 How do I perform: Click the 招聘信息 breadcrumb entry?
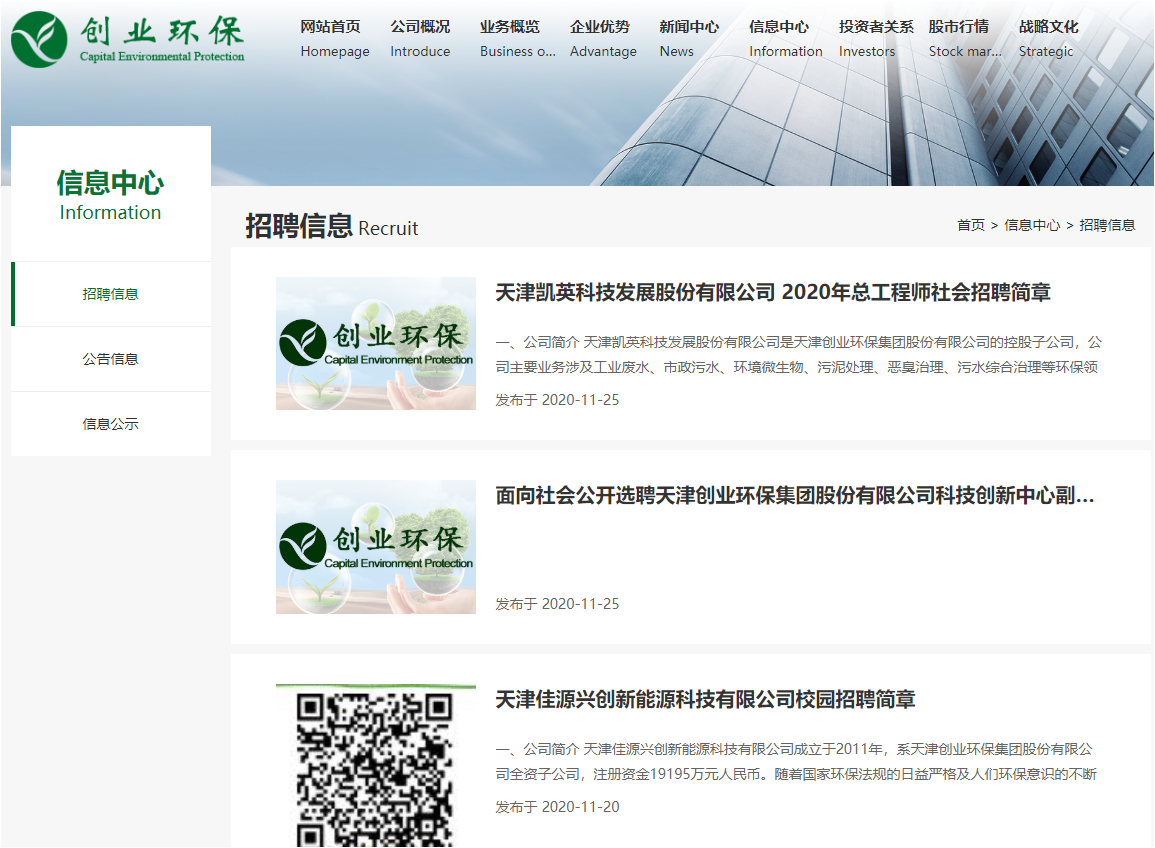tap(1107, 225)
